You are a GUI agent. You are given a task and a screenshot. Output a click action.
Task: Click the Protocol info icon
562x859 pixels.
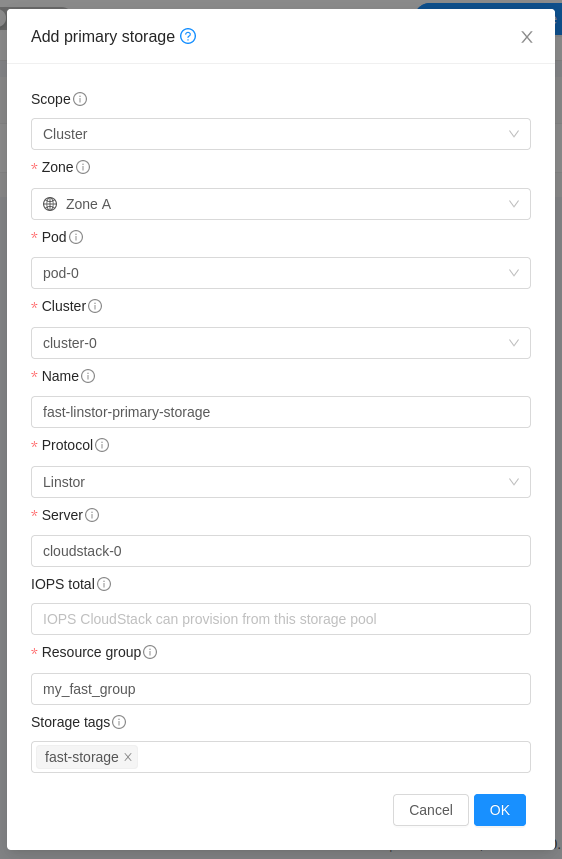[102, 445]
